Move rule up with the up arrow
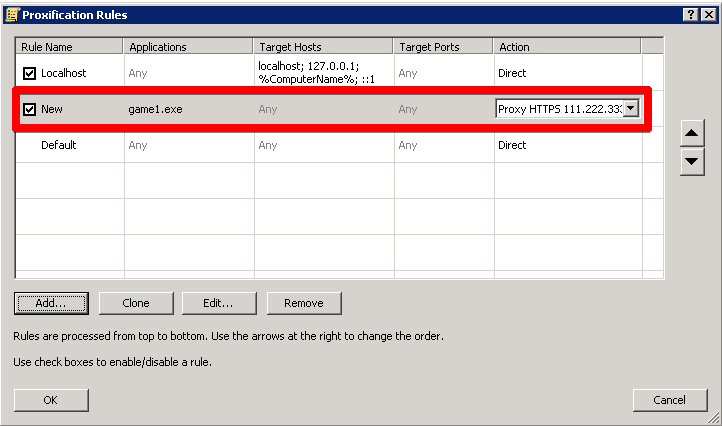The image size is (722, 426). 692,134
